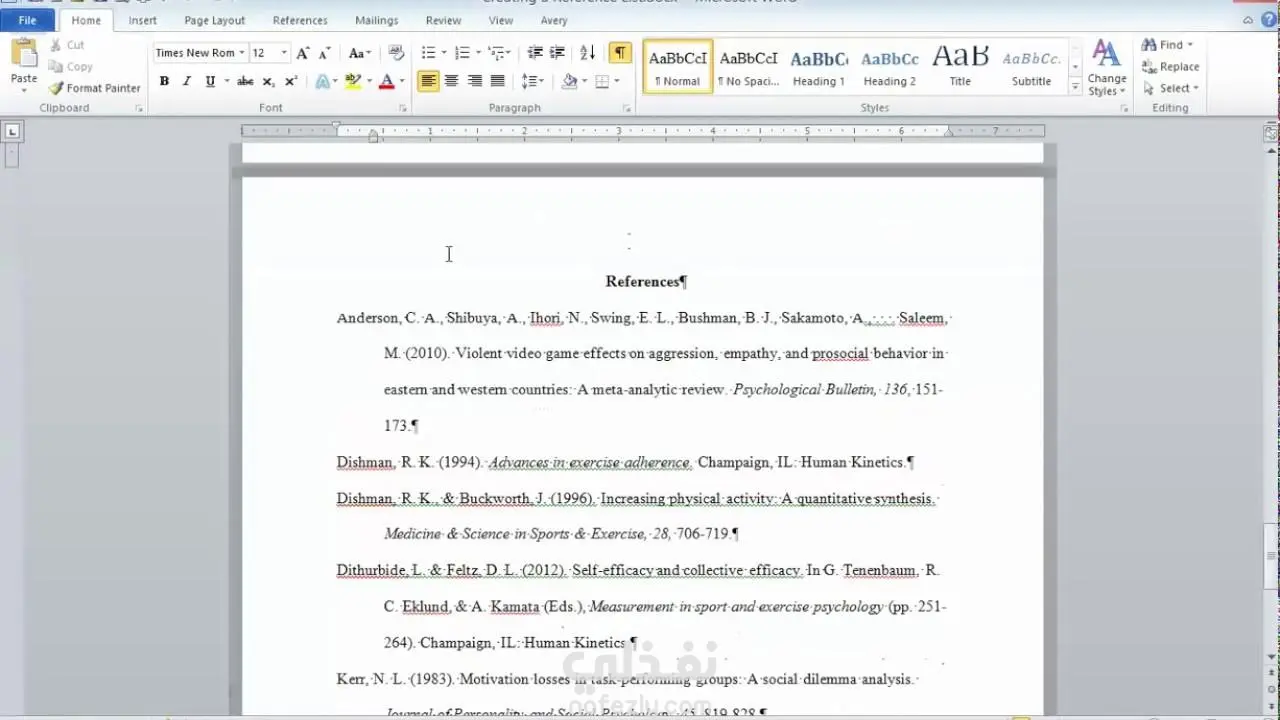The height and width of the screenshot is (720, 1280).
Task: Open the Paragraph dialog launcher
Action: [627, 108]
